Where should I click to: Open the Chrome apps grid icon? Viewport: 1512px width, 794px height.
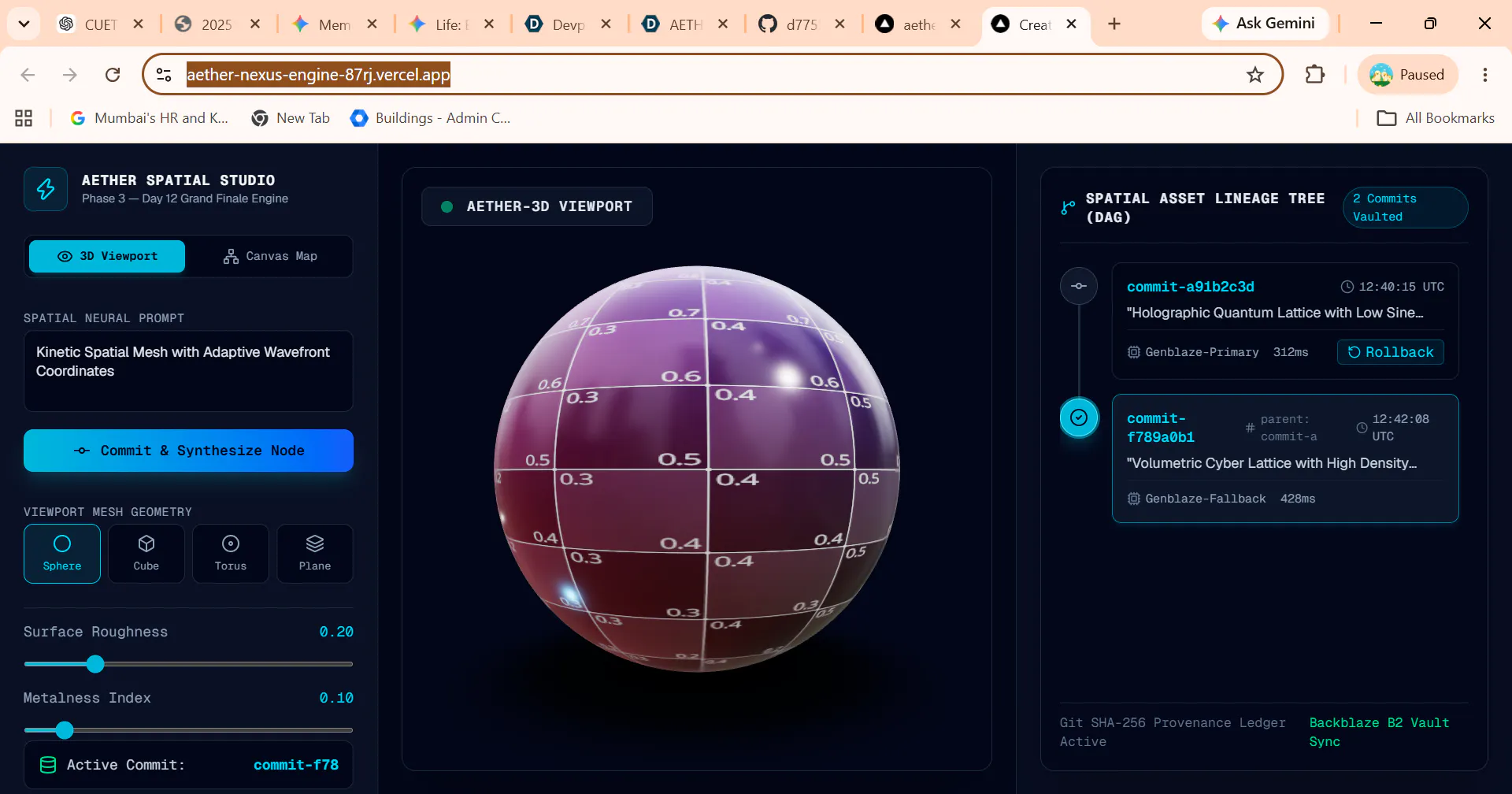point(24,118)
